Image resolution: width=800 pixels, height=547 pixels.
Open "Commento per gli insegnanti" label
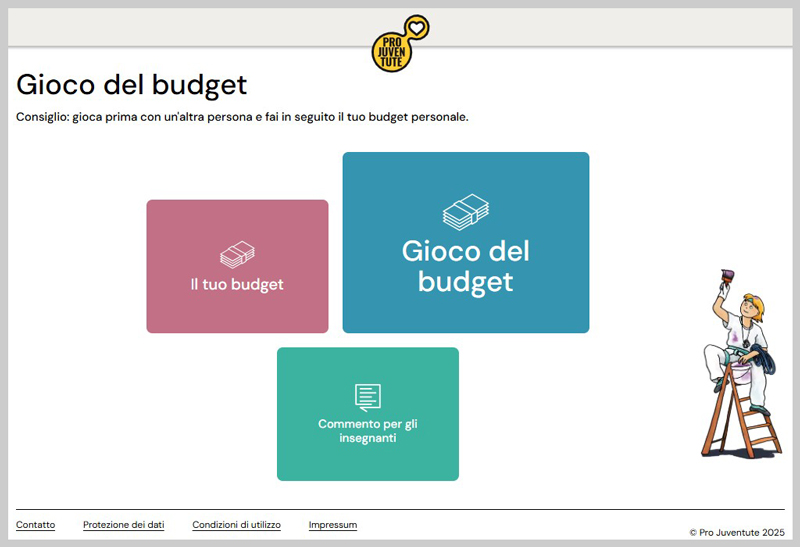click(x=368, y=431)
